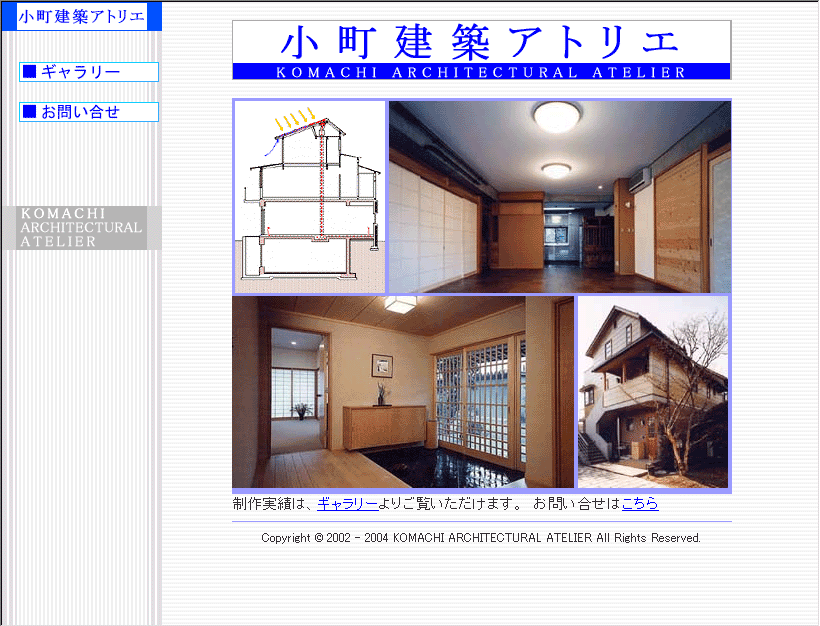This screenshot has width=820, height=626.
Task: Click the round ceiling lamp in the room photo
Action: point(557,116)
